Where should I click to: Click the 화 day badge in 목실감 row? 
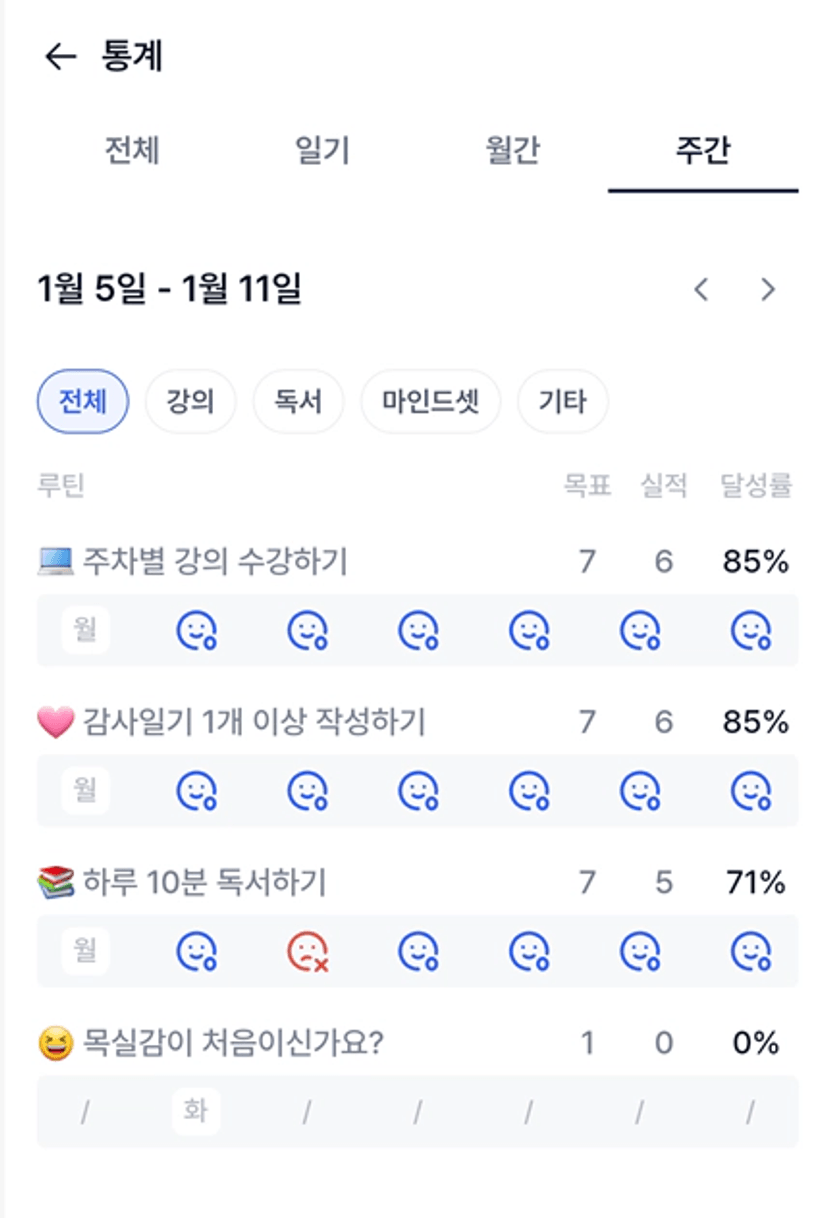196,1111
